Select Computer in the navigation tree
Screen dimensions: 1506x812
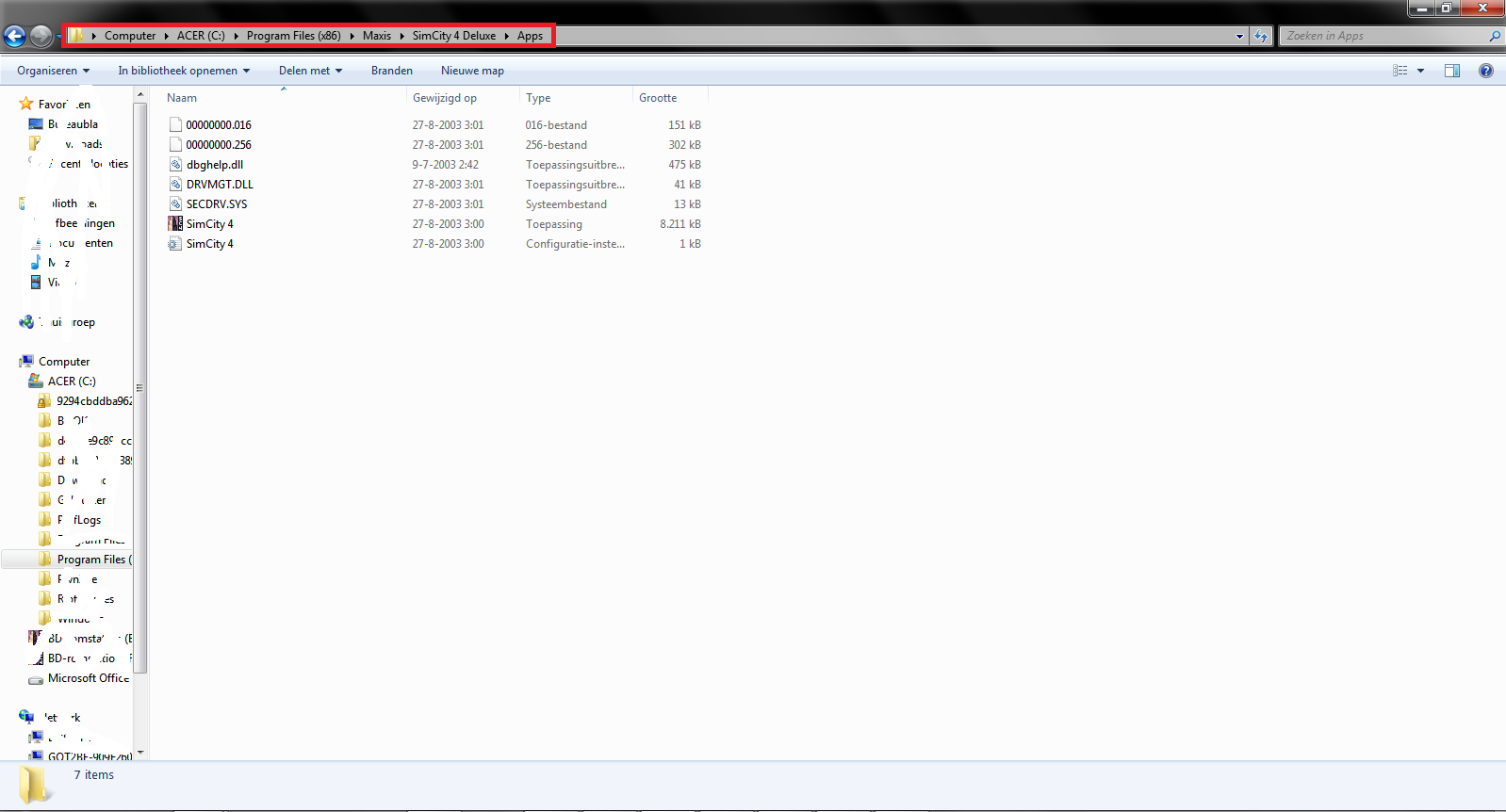tap(64, 362)
